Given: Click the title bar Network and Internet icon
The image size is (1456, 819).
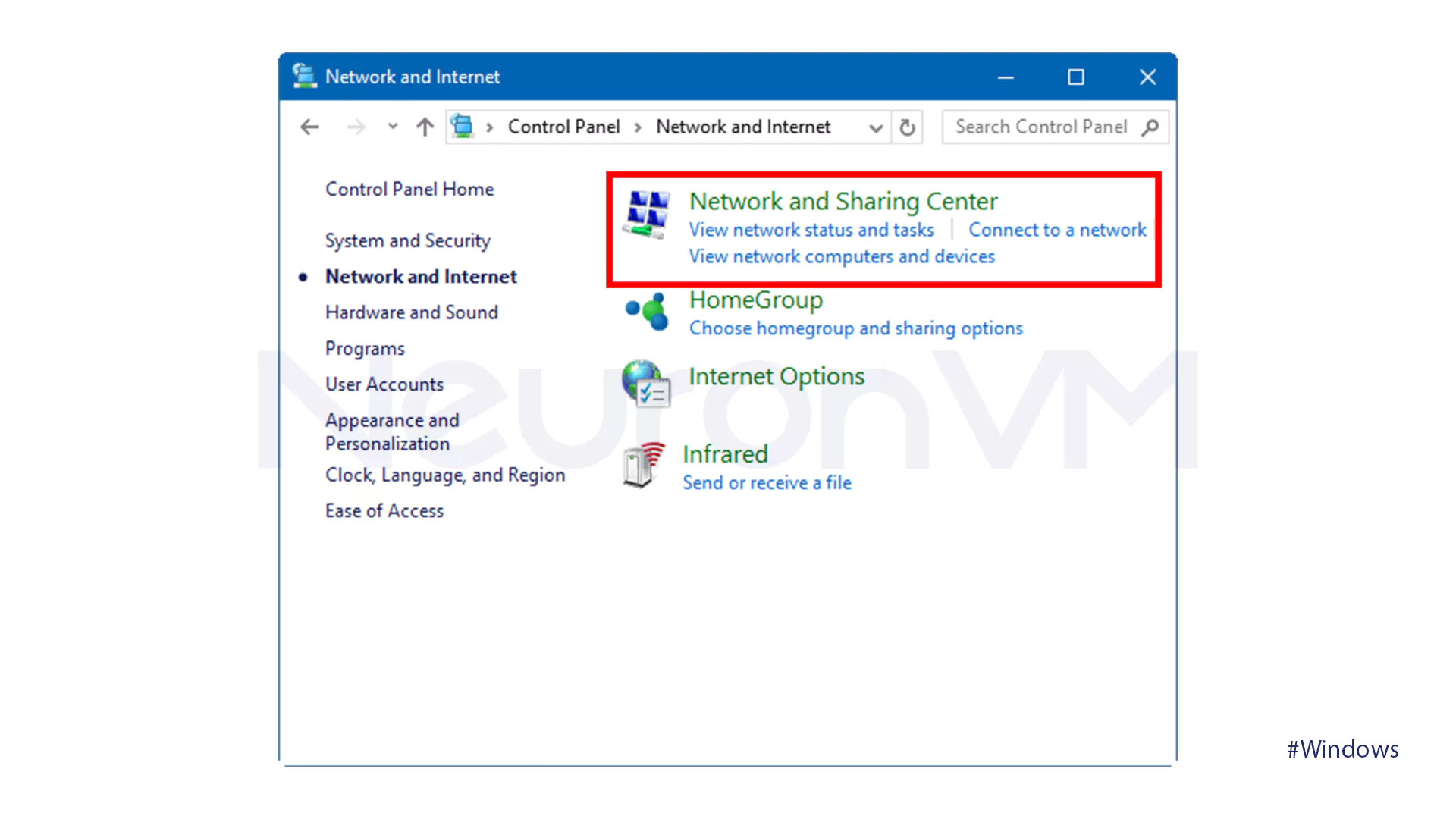Looking at the screenshot, I should coord(304,76).
